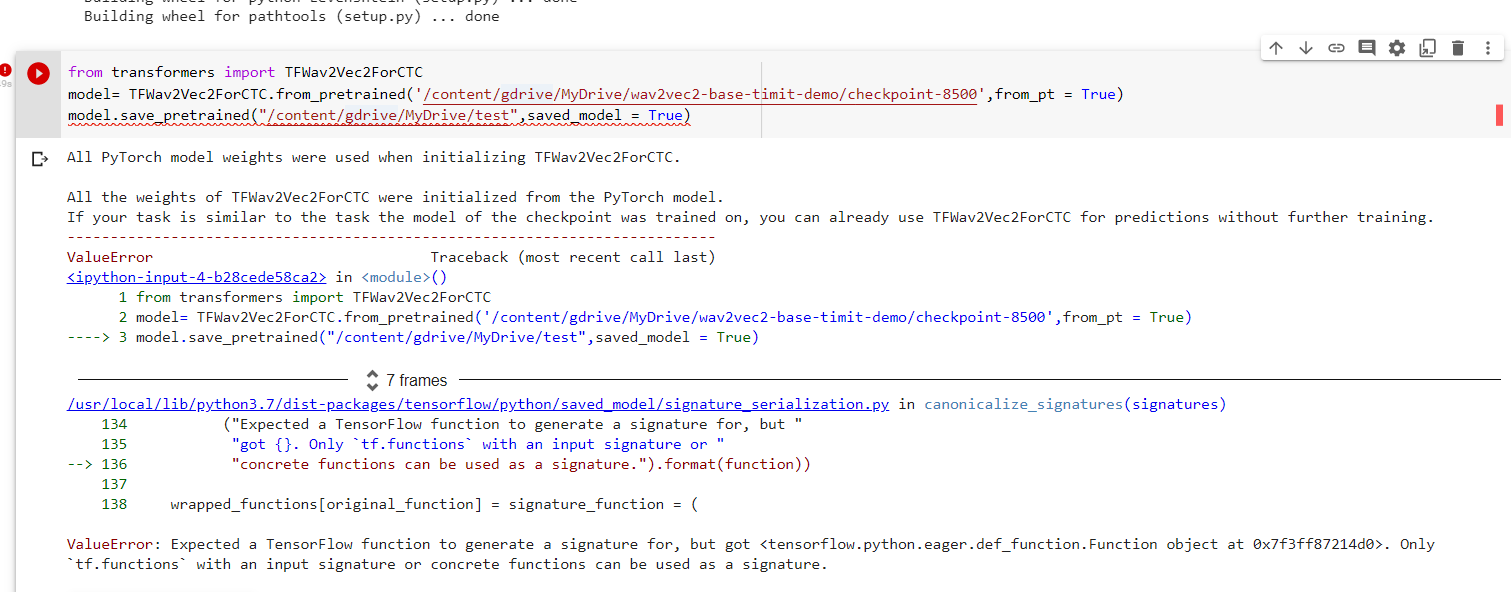Open the cell's editor settings gear
Image resolution: width=1511 pixels, height=592 pixels.
pyautogui.click(x=1397, y=48)
